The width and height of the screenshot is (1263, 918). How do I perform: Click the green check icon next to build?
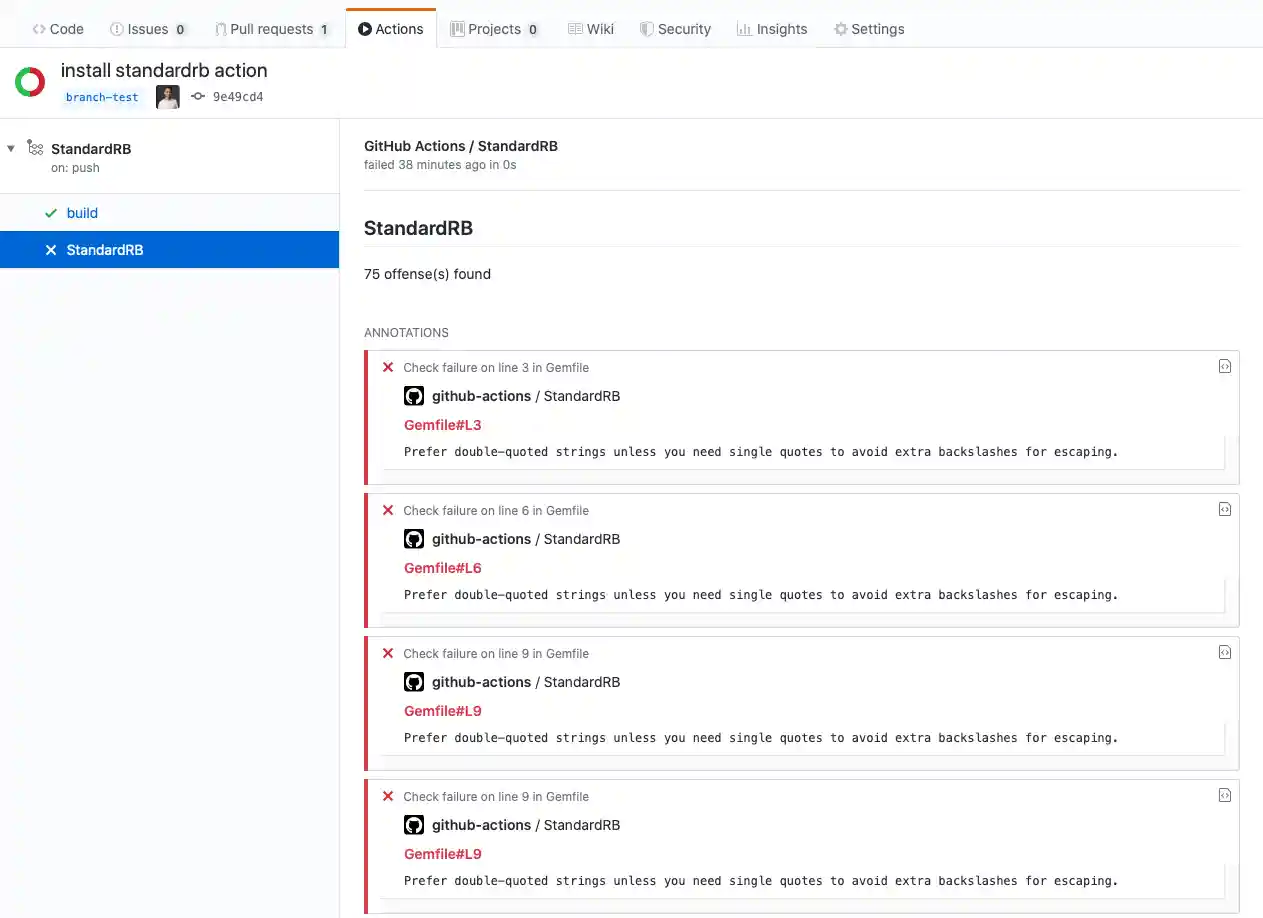click(x=49, y=213)
